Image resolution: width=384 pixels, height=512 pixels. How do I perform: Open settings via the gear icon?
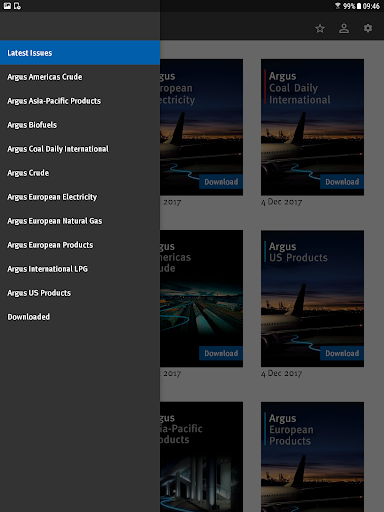coord(368,28)
